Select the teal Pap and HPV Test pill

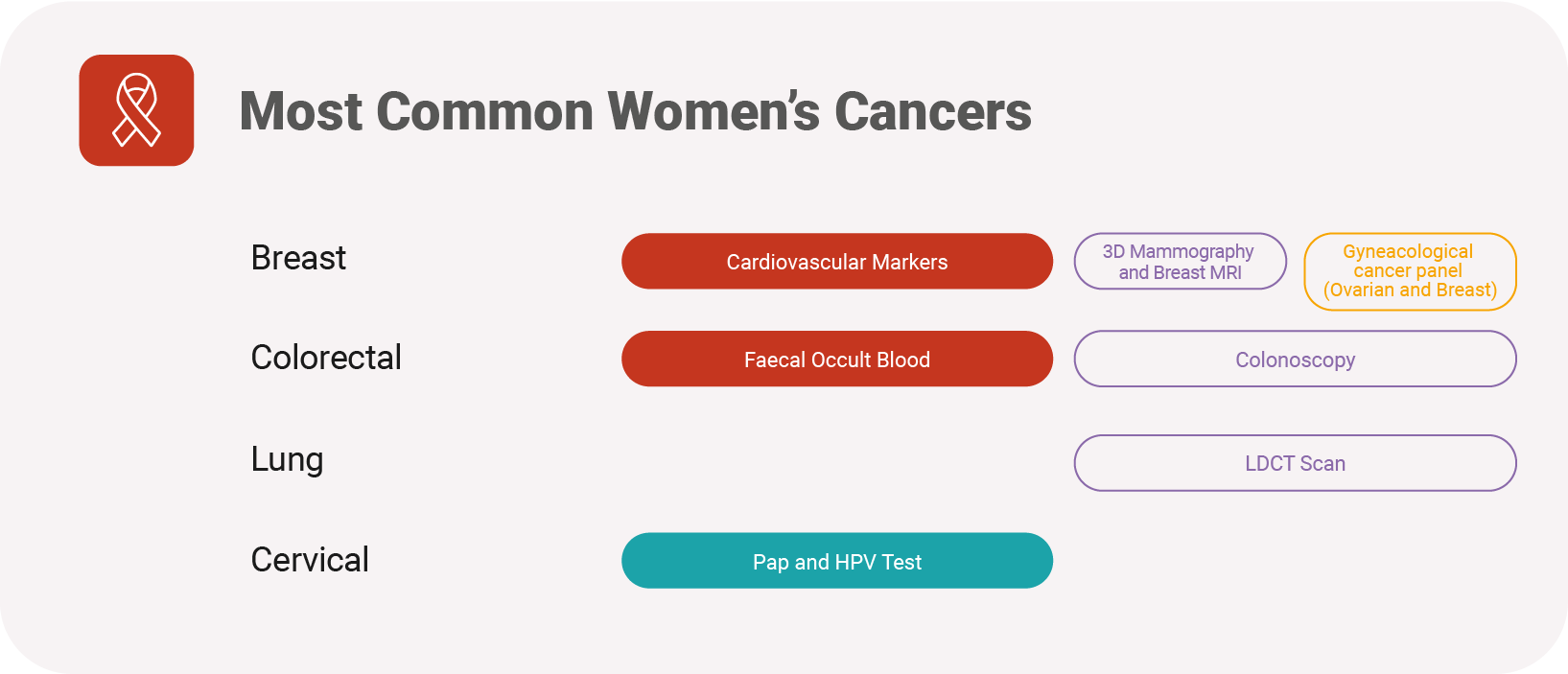click(837, 561)
